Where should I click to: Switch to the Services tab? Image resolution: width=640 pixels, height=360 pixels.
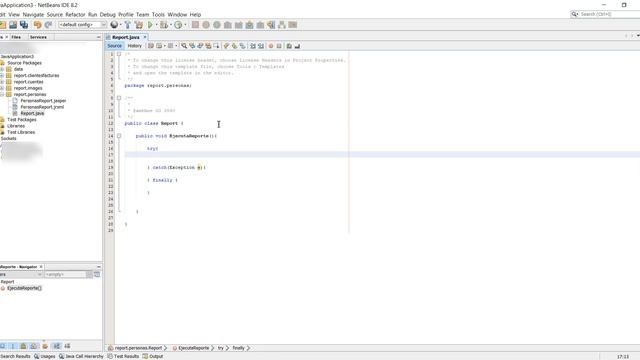38,37
